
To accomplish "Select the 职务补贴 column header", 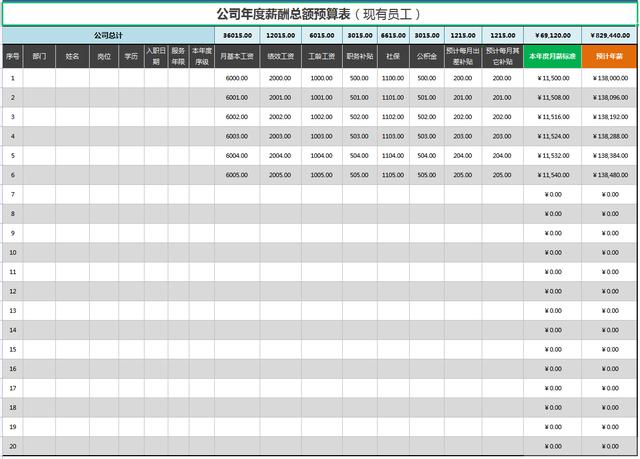I will [360, 56].
